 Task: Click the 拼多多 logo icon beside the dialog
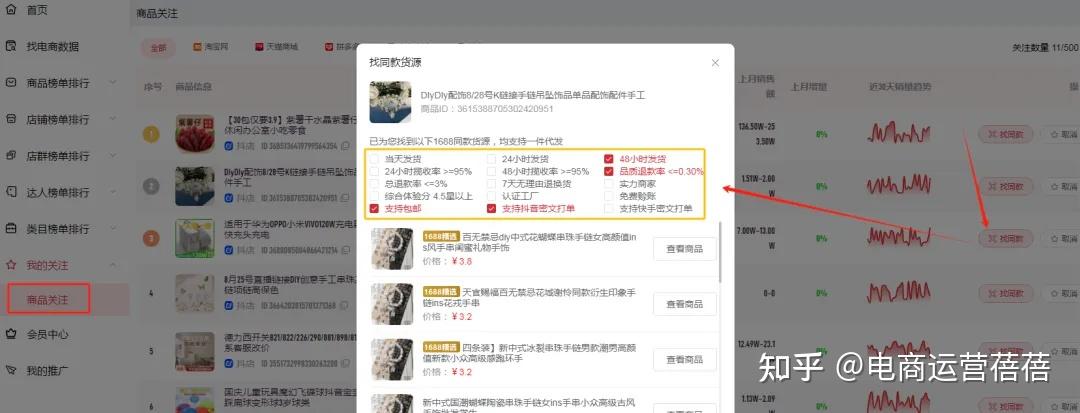329,47
